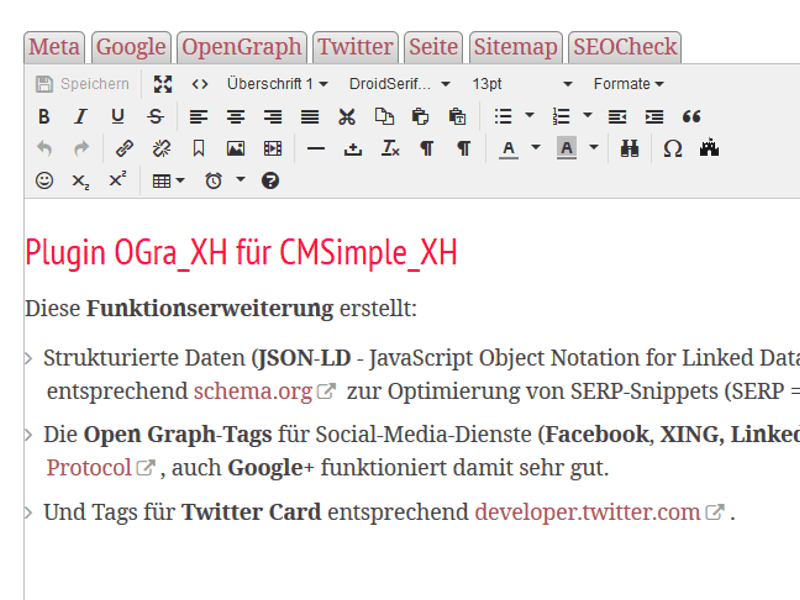Toggle bold formatting

(44, 117)
